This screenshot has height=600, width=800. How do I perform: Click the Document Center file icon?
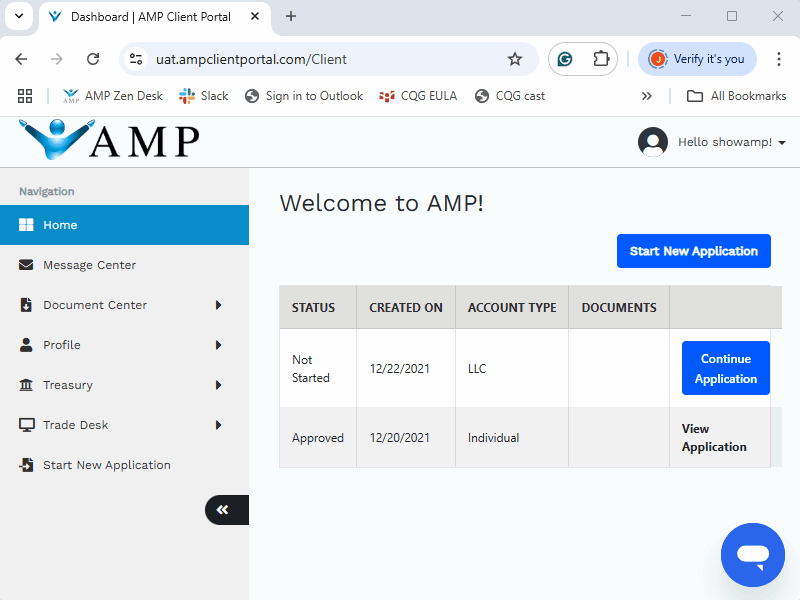pos(26,305)
